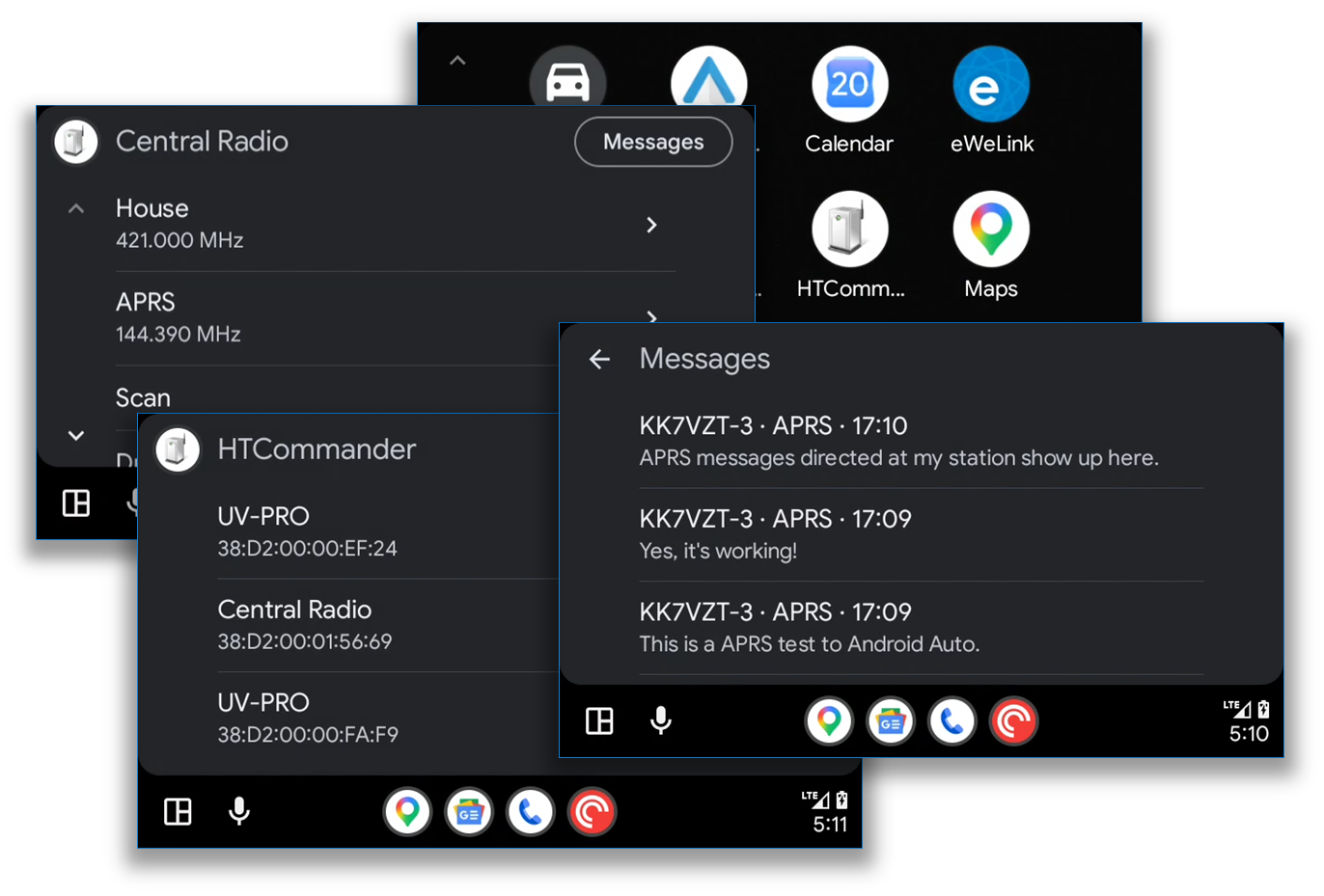Click the HTCommander screen title
The width and height of the screenshot is (1324, 896).
point(317,449)
